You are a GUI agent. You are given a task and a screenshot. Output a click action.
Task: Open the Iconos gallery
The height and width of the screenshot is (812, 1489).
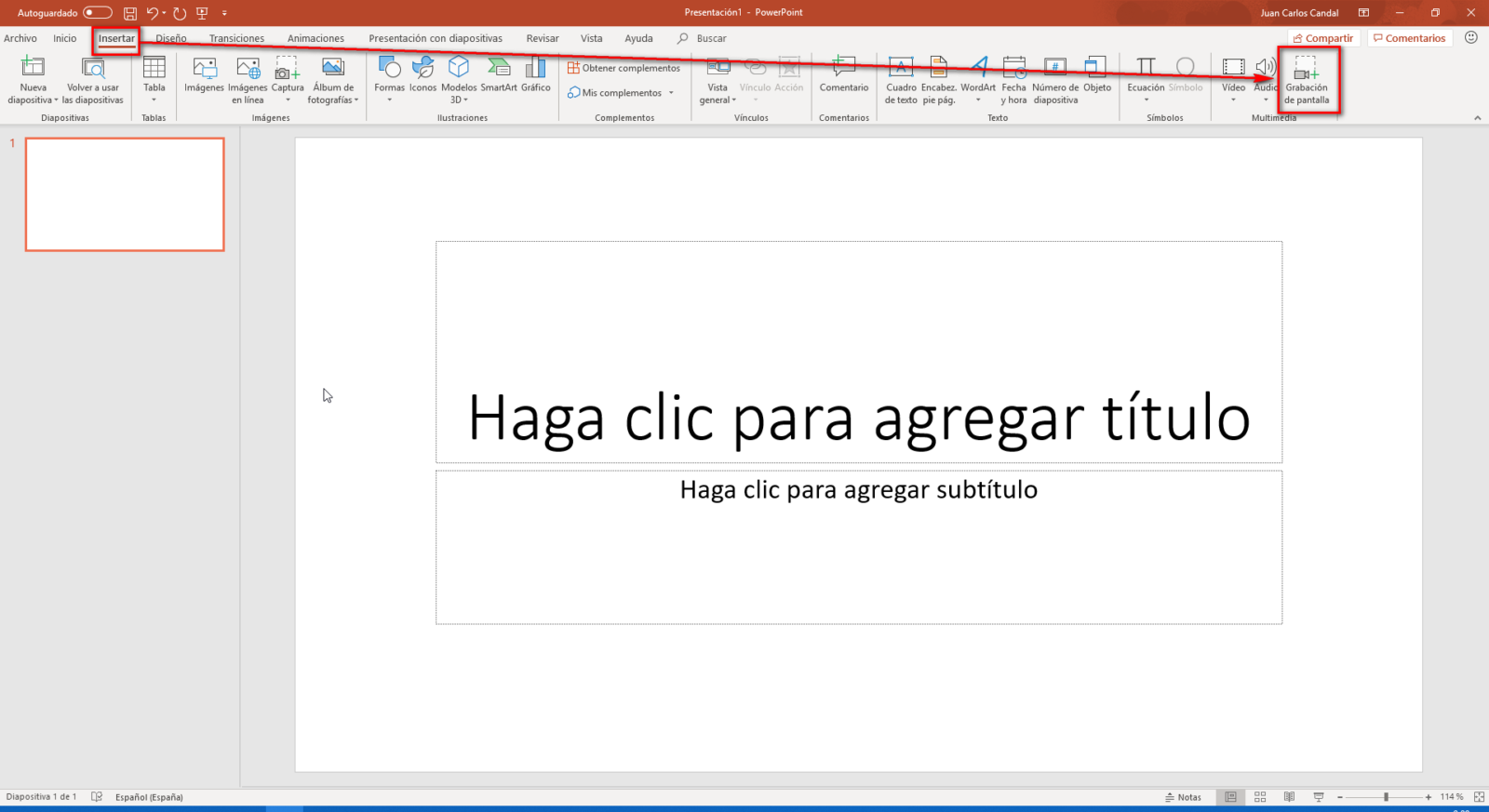tap(423, 74)
